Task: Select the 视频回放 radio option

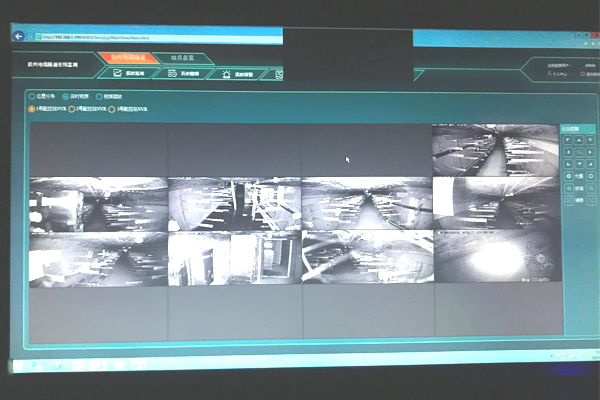Action: tap(101, 97)
